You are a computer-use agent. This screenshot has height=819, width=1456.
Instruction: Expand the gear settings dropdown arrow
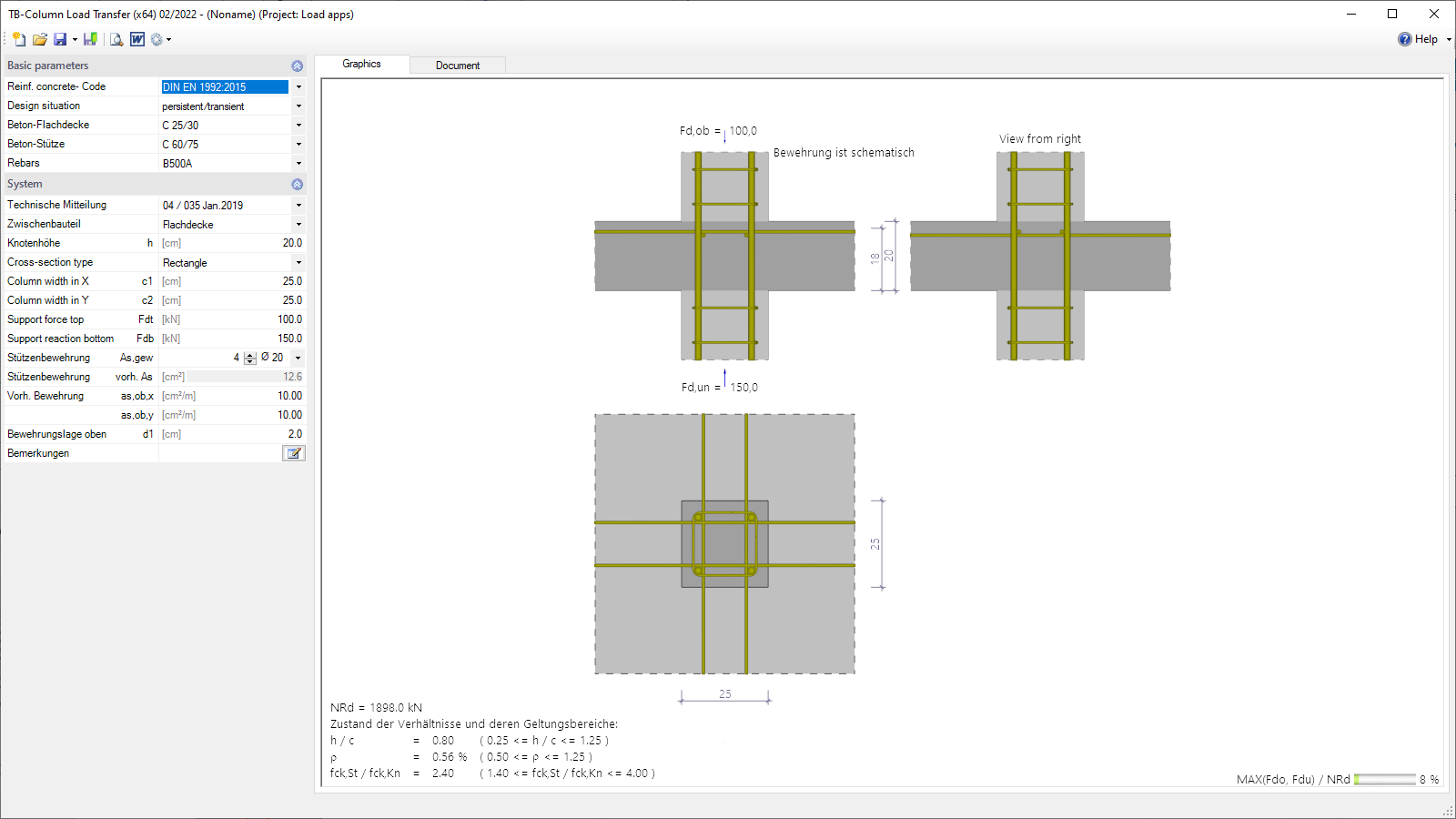point(168,39)
